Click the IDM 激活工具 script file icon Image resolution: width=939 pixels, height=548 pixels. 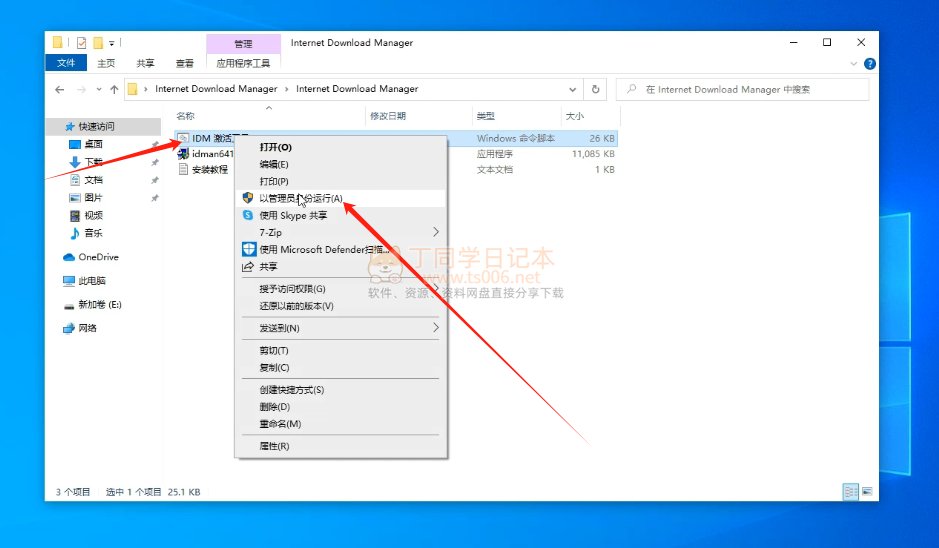(x=183, y=138)
